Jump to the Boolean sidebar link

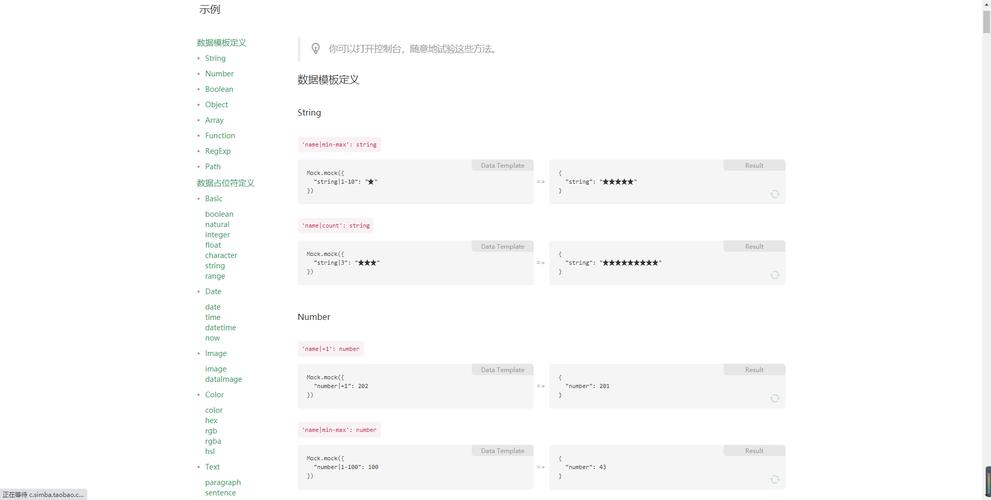[x=219, y=89]
